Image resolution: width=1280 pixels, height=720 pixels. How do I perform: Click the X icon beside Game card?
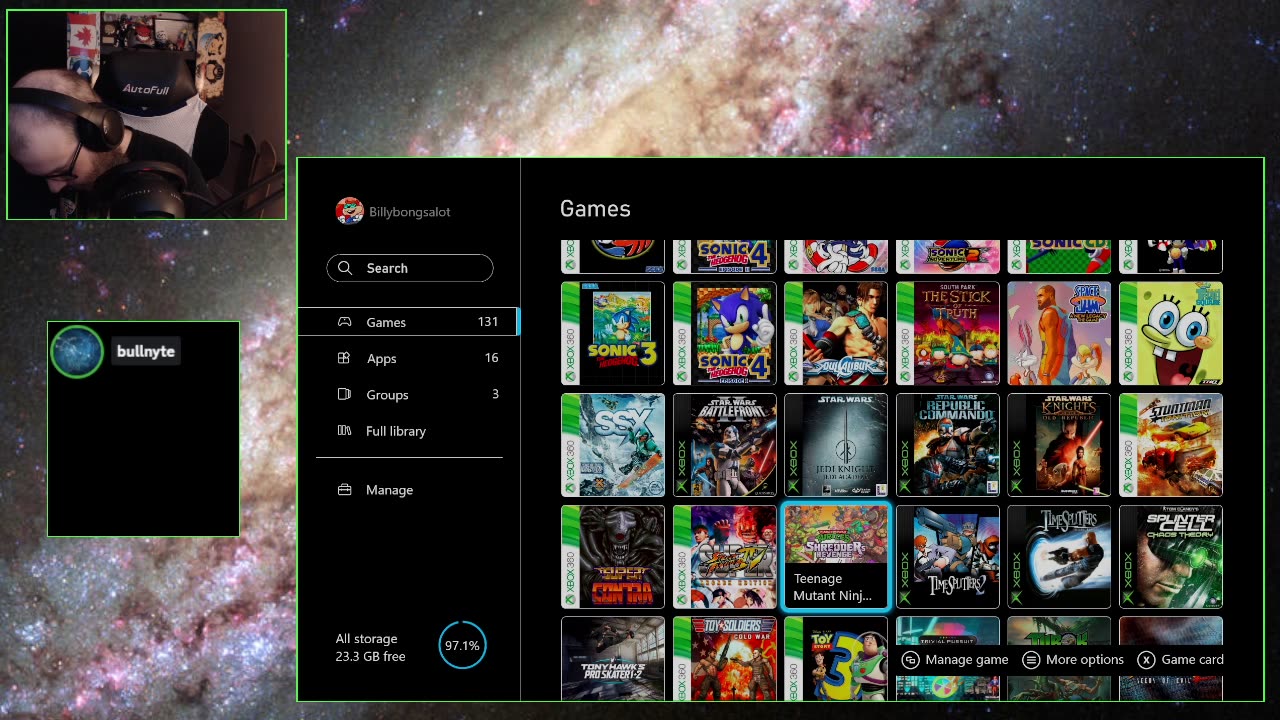(x=1147, y=660)
